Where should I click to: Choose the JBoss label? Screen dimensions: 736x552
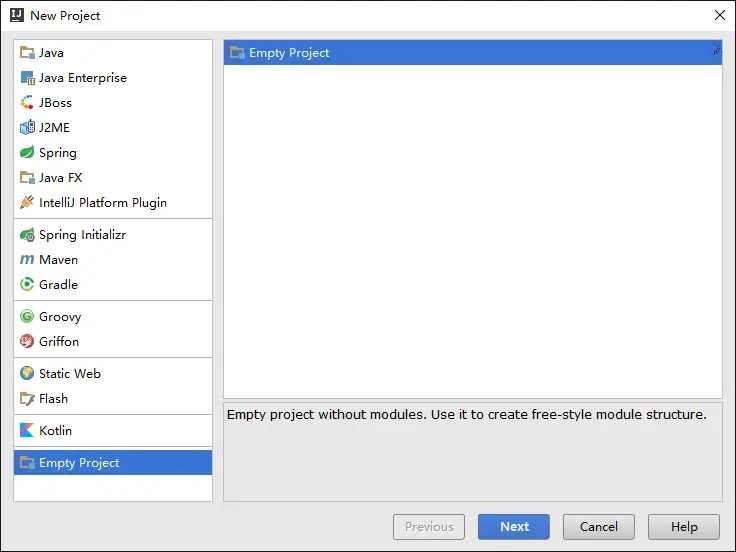[55, 102]
